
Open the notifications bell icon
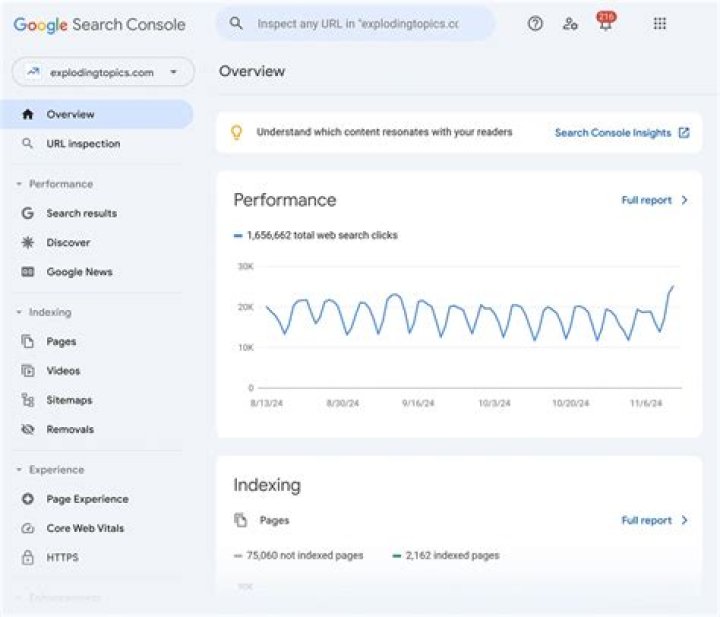click(605, 24)
